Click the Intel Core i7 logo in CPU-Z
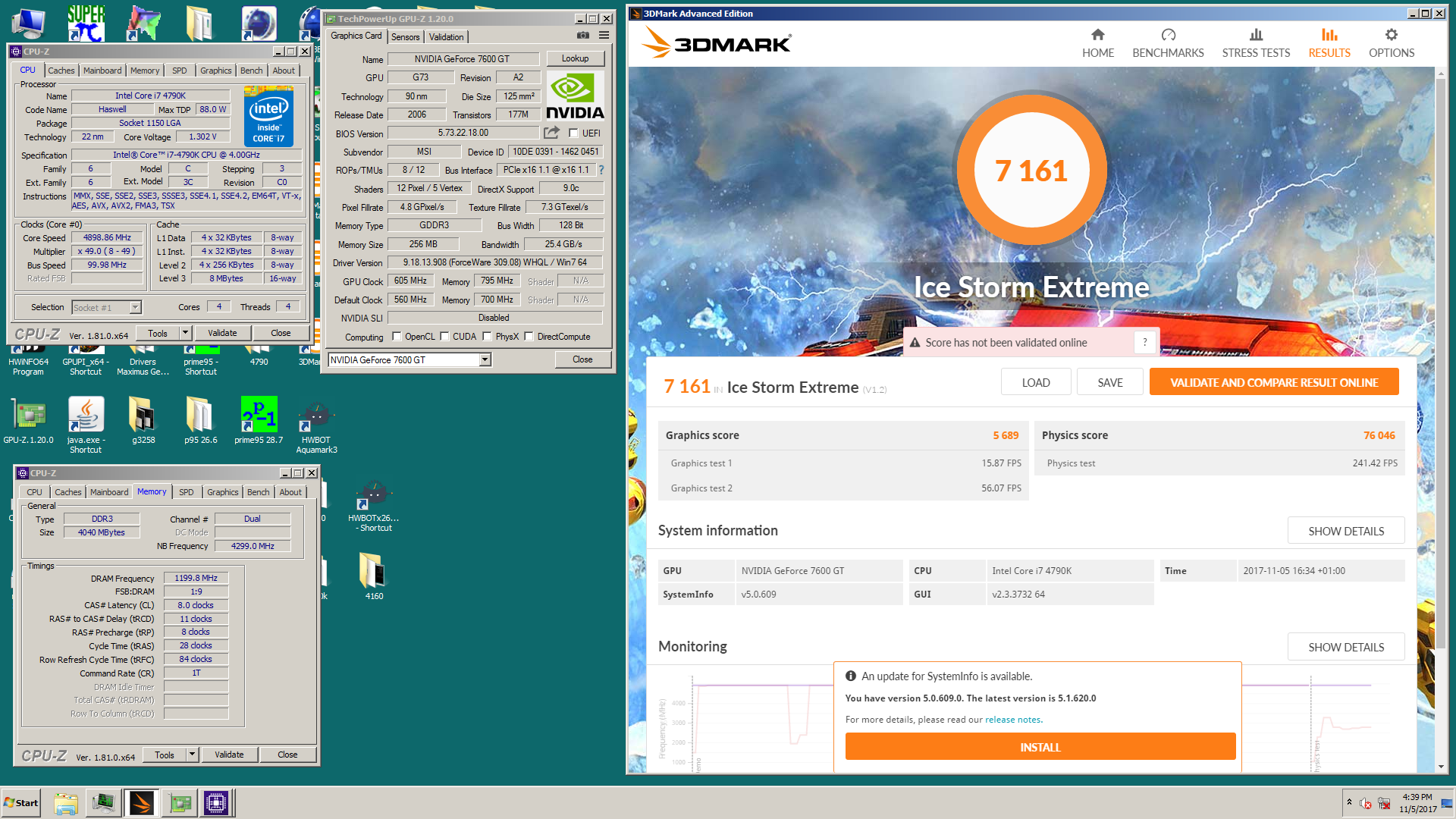The width and height of the screenshot is (1456, 819). tap(269, 116)
